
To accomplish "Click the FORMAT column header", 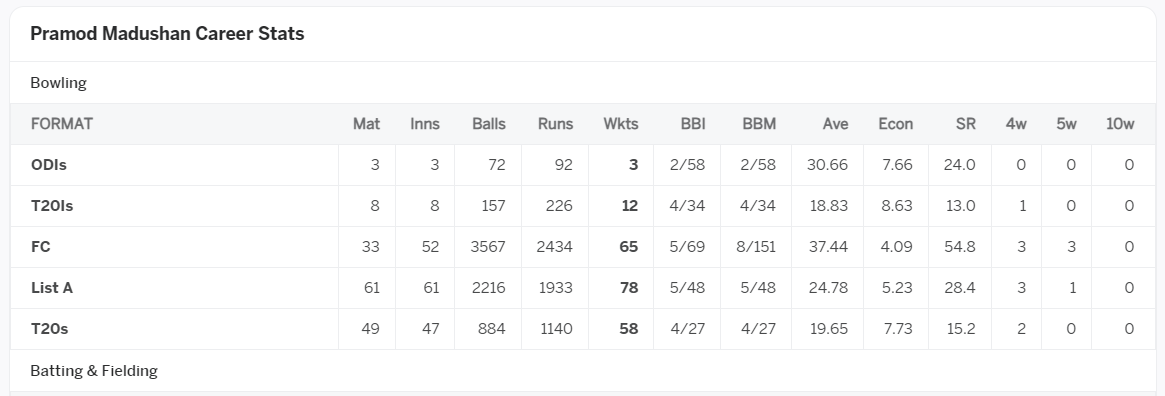I will point(62,124).
